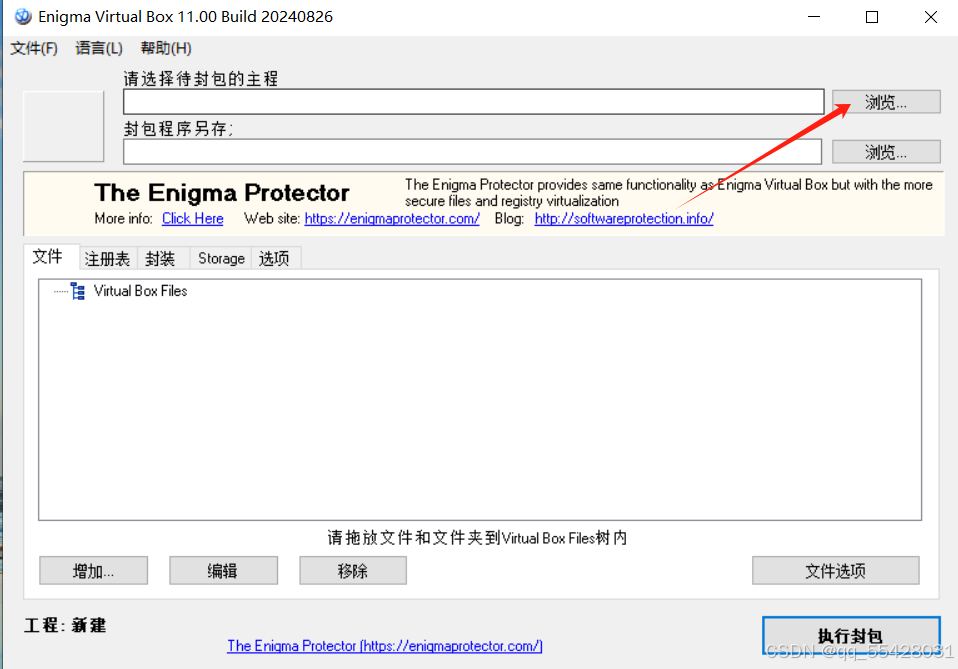This screenshot has width=958, height=669.
Task: Close the Enigma Virtual Box window
Action: pos(931,16)
